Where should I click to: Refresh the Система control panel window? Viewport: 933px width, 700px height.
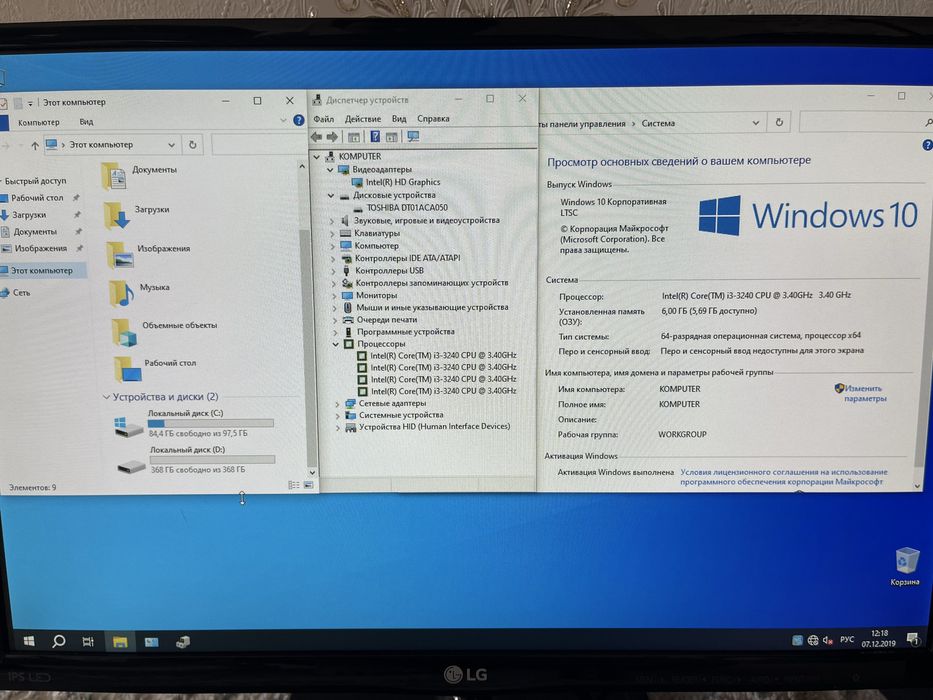coord(779,123)
